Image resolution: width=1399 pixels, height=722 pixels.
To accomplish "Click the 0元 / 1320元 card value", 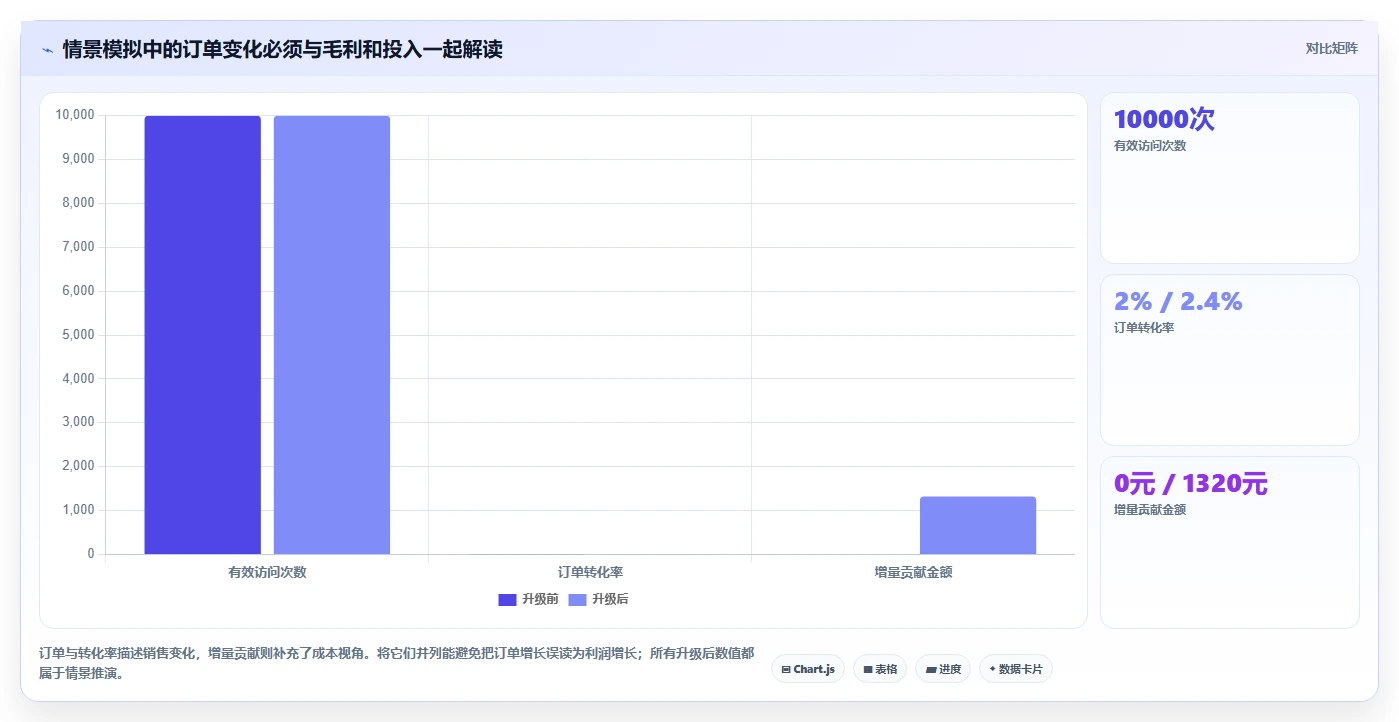I will pyautogui.click(x=1190, y=483).
